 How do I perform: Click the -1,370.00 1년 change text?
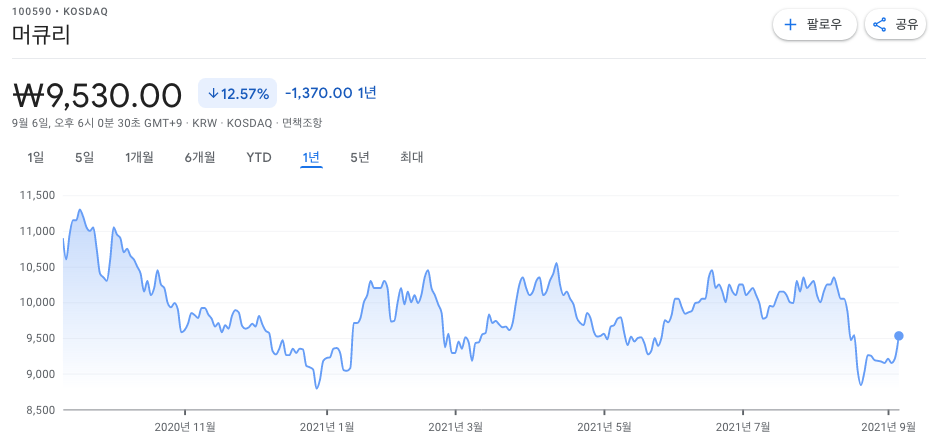click(331, 93)
